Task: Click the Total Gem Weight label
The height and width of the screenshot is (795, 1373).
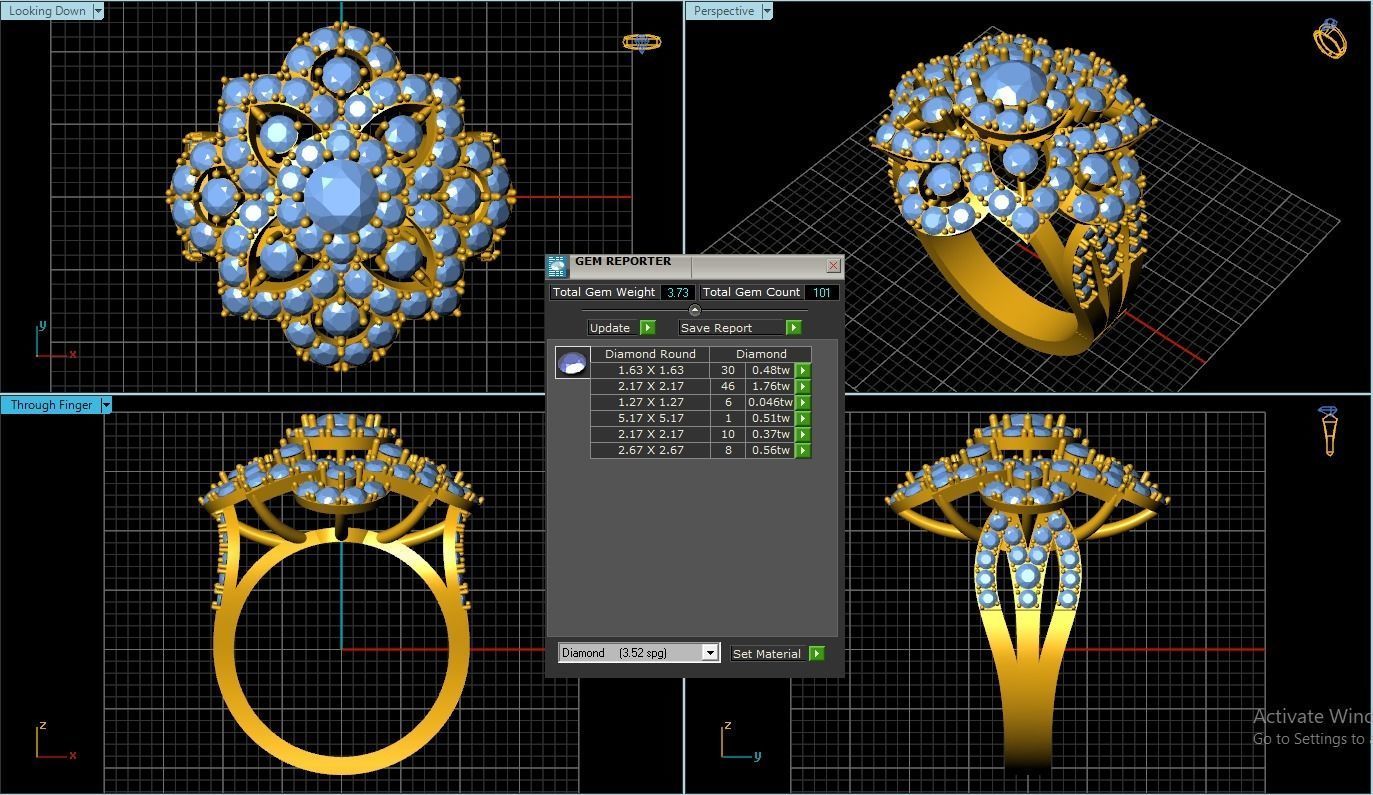Action: pyautogui.click(x=604, y=292)
